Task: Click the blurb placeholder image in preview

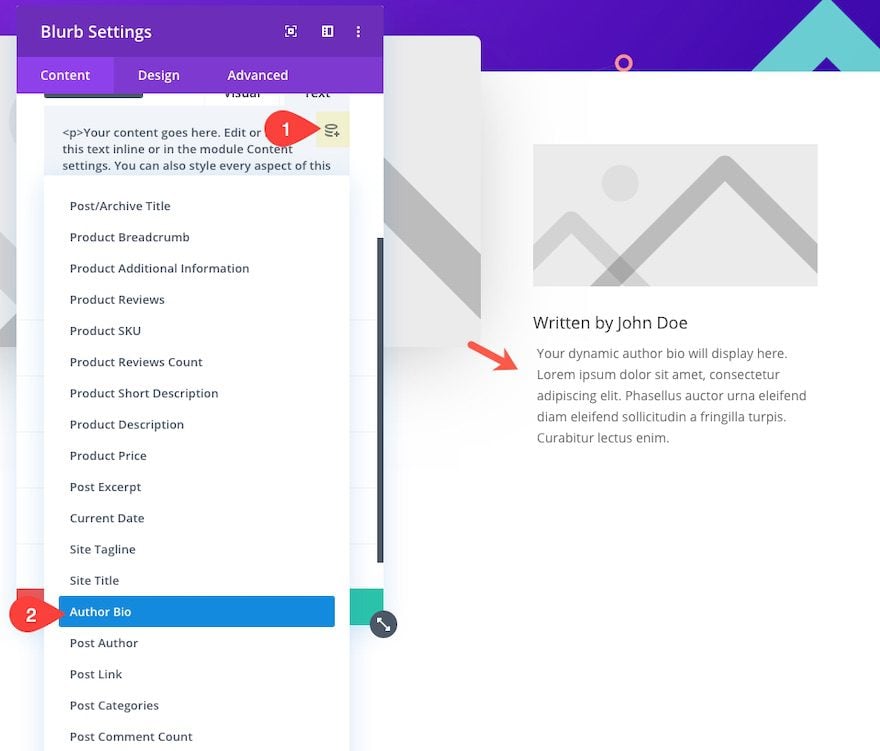Action: click(x=675, y=215)
